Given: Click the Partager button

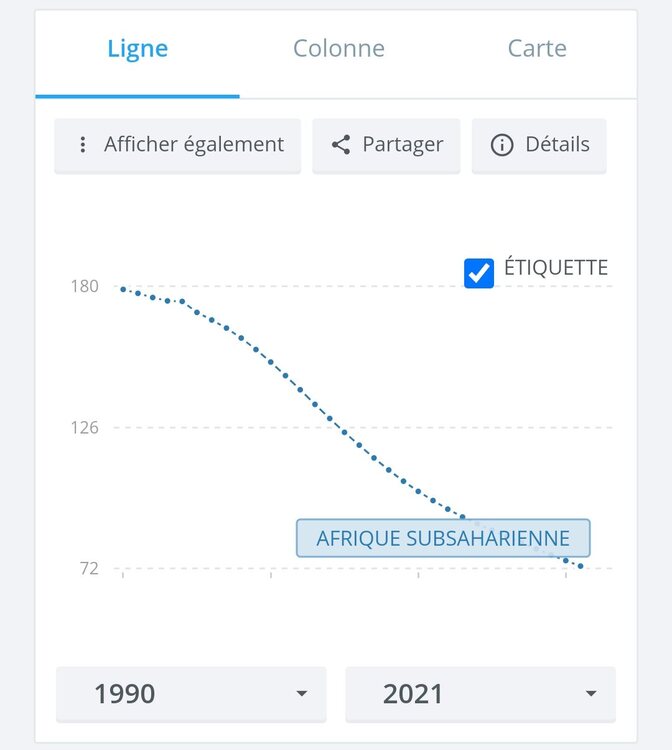Looking at the screenshot, I should (386, 145).
